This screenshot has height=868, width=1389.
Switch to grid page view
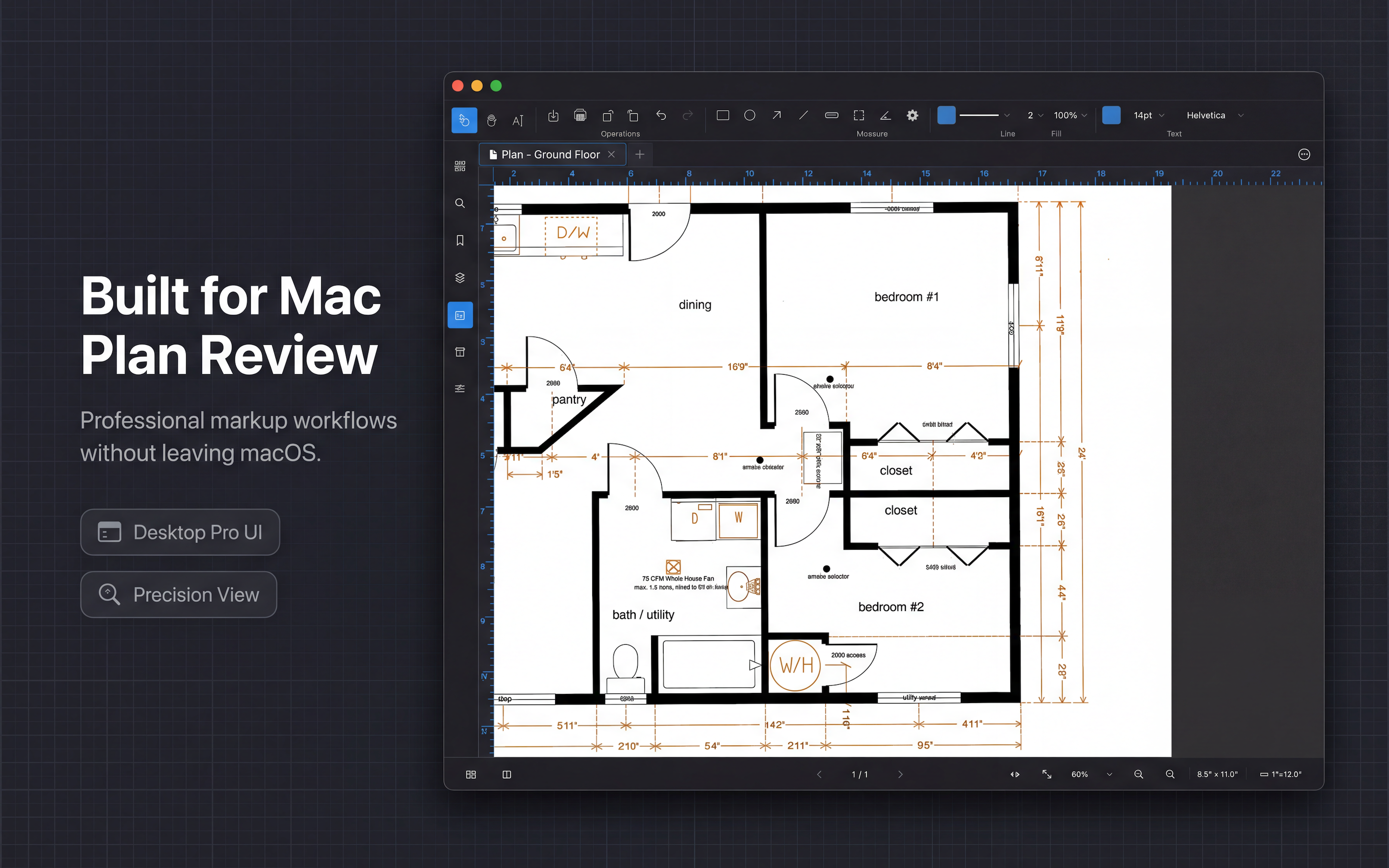[x=471, y=774]
